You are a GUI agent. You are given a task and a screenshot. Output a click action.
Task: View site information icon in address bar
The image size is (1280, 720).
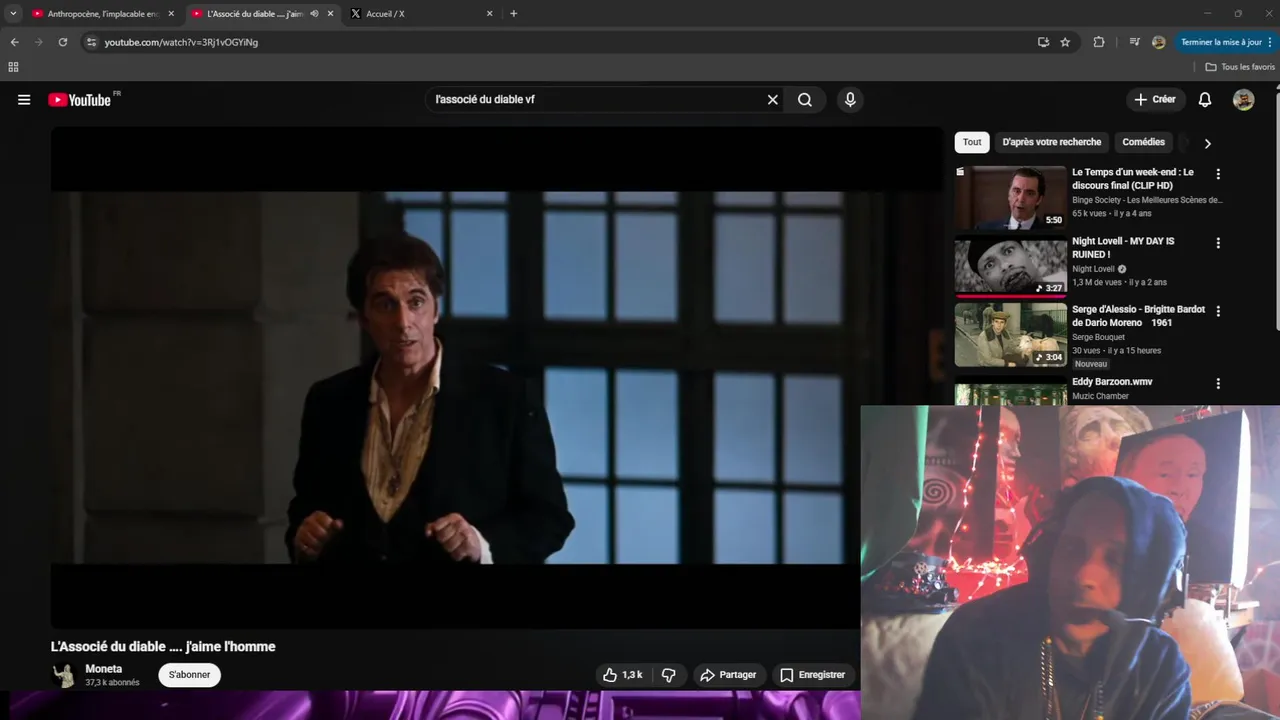click(x=91, y=42)
